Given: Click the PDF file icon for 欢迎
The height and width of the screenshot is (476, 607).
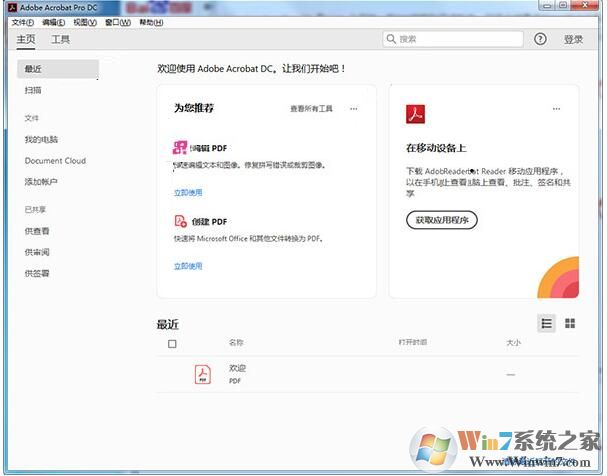Looking at the screenshot, I should [x=202, y=374].
